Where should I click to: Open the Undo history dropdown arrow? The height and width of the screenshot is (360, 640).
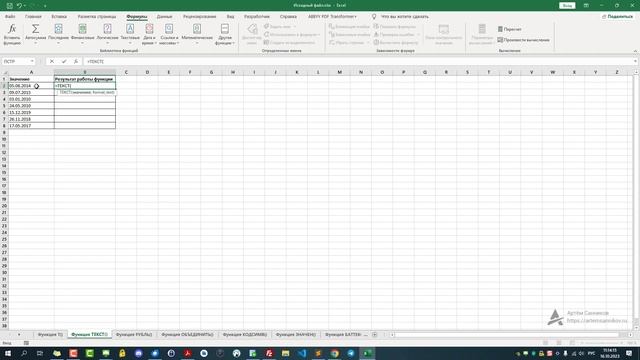coord(24,6)
